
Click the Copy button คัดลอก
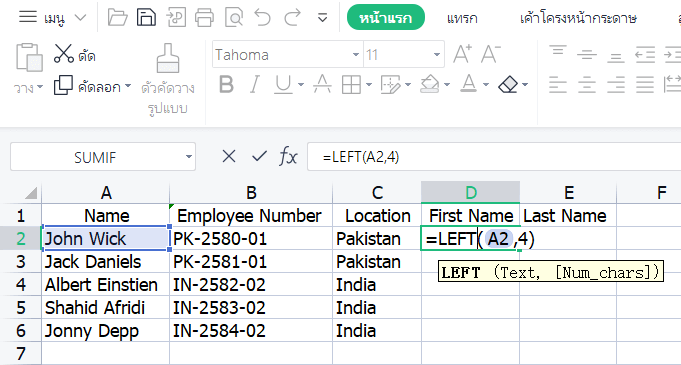point(87,86)
